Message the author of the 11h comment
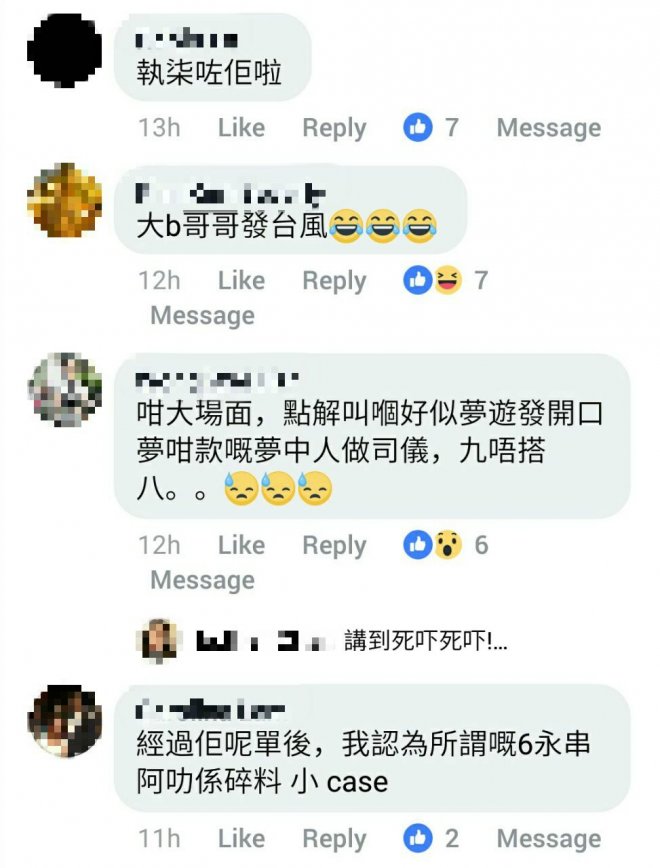The width and height of the screenshot is (660, 868). click(x=549, y=839)
